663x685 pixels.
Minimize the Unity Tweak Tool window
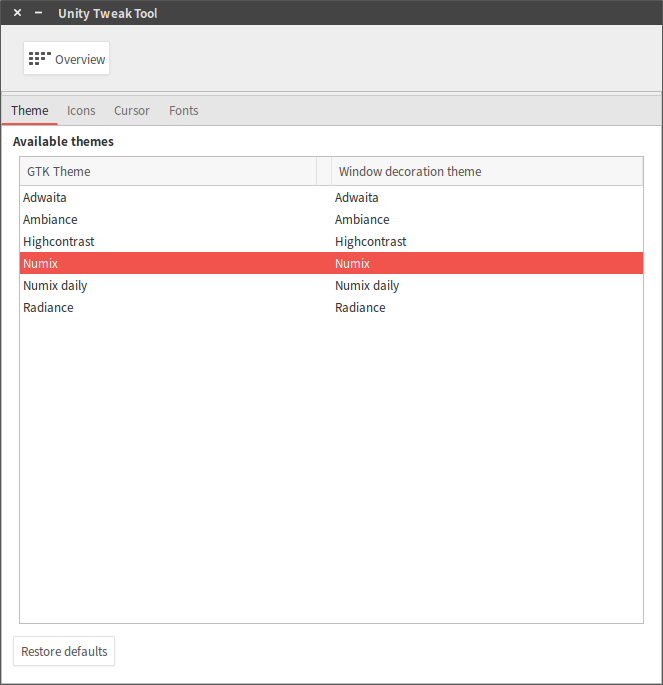[38, 13]
